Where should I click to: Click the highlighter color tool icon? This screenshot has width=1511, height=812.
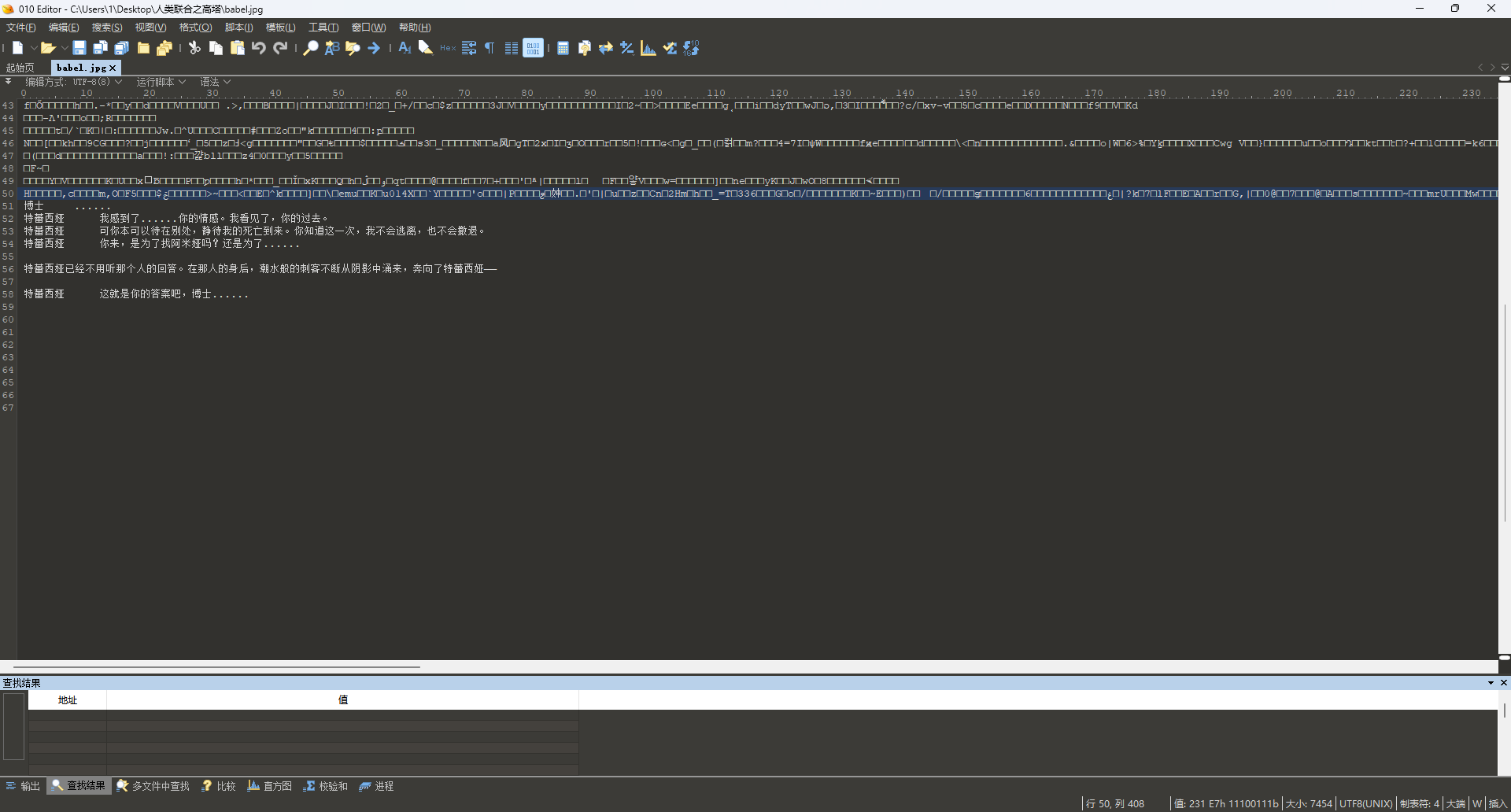tap(426, 48)
